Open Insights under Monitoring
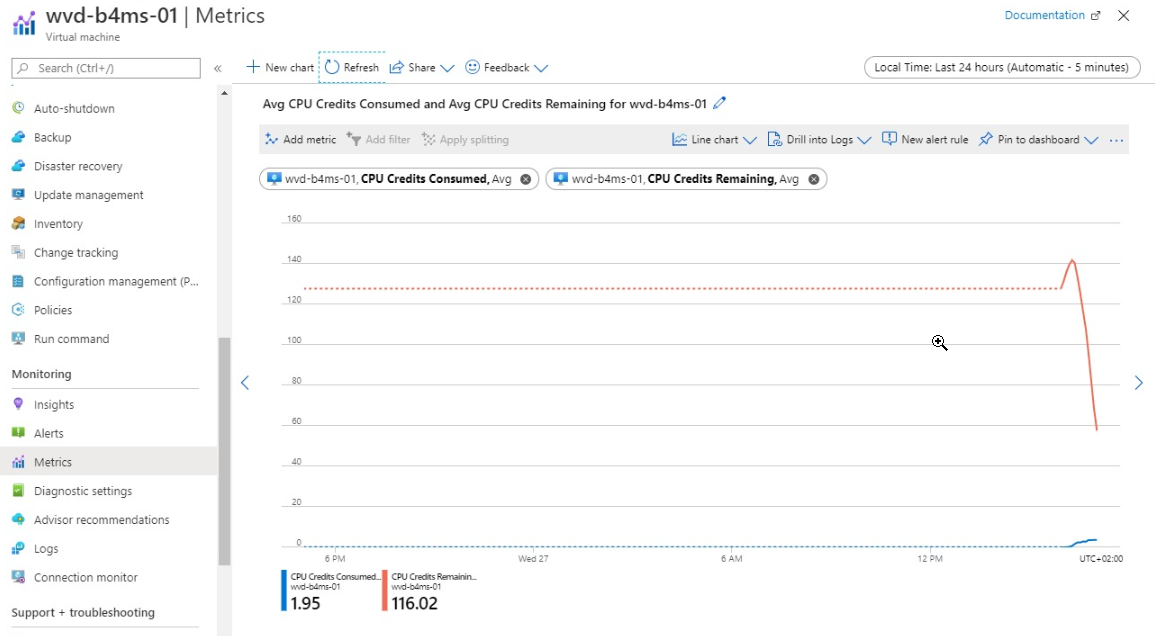 coord(54,404)
